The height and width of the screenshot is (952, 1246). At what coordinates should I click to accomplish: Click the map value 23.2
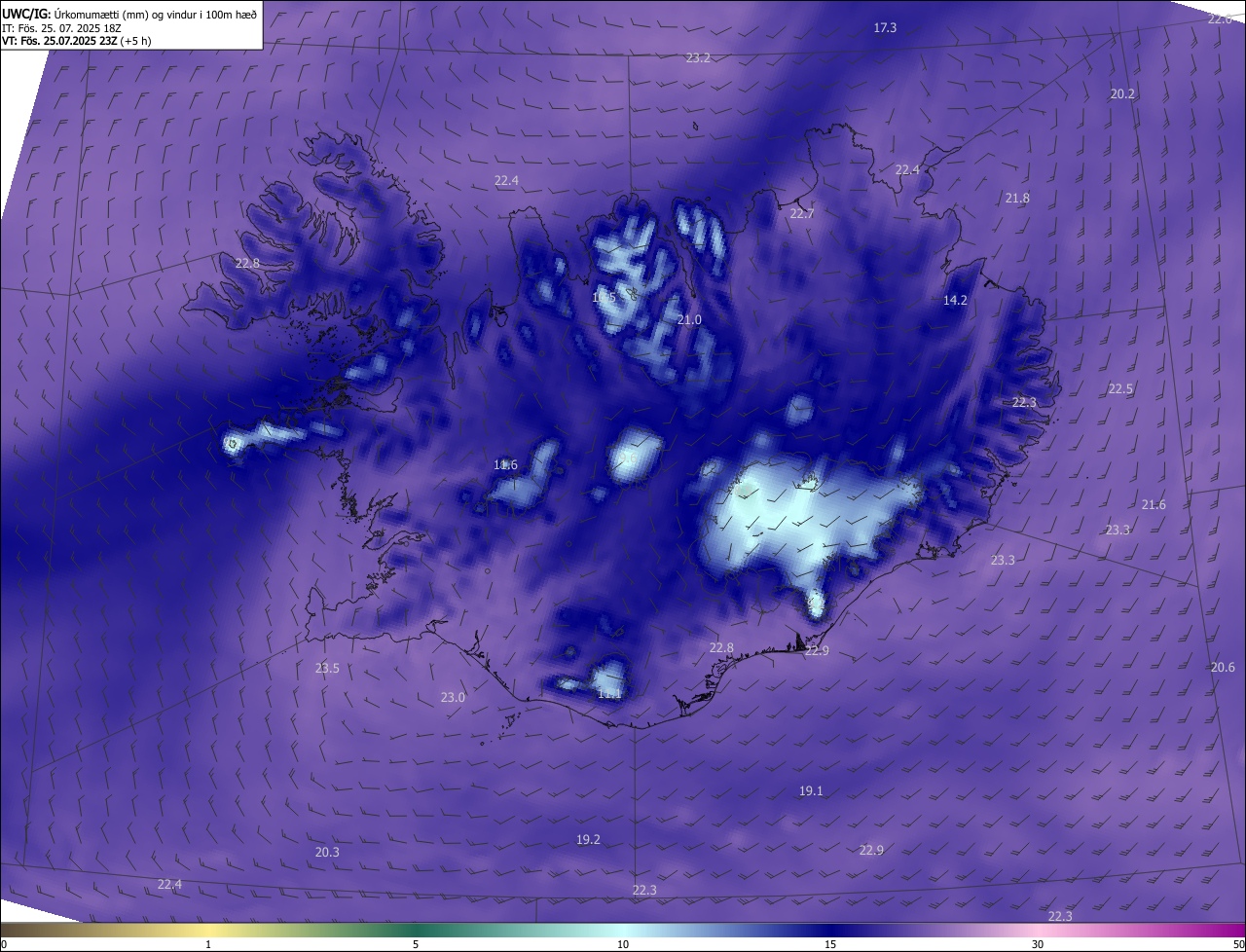698,58
